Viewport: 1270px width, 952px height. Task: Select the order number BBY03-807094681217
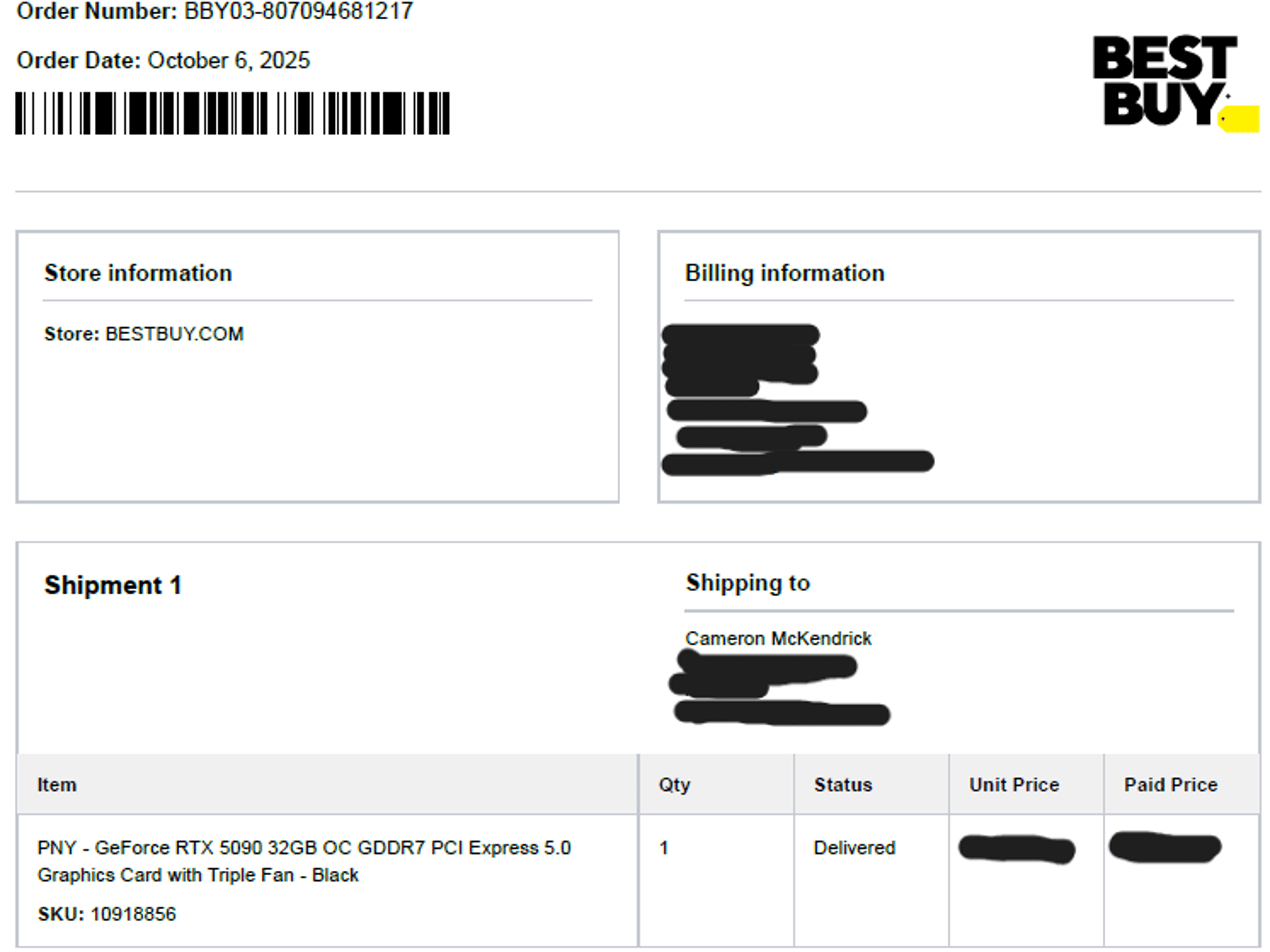coord(298,11)
